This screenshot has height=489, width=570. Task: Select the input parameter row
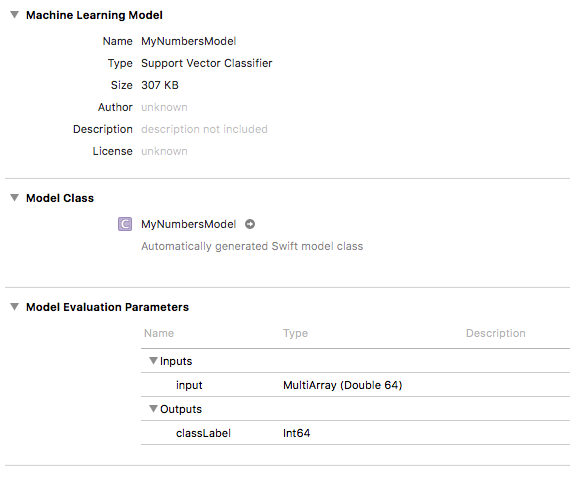[x=355, y=385]
